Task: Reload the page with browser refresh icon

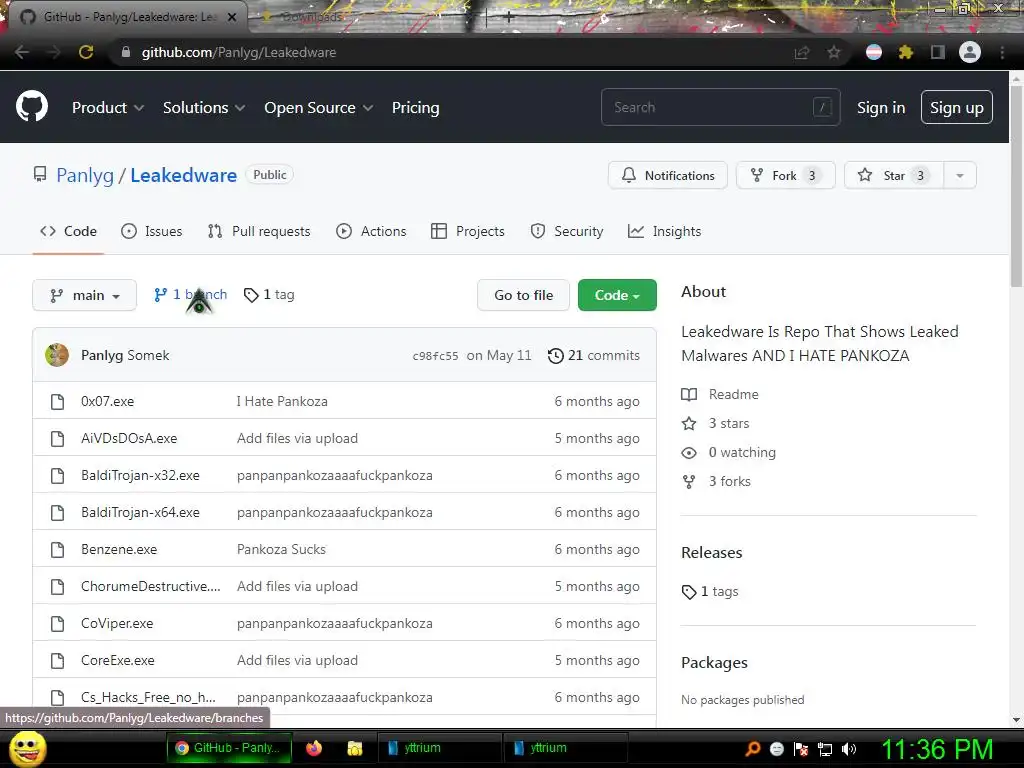Action: pos(86,52)
